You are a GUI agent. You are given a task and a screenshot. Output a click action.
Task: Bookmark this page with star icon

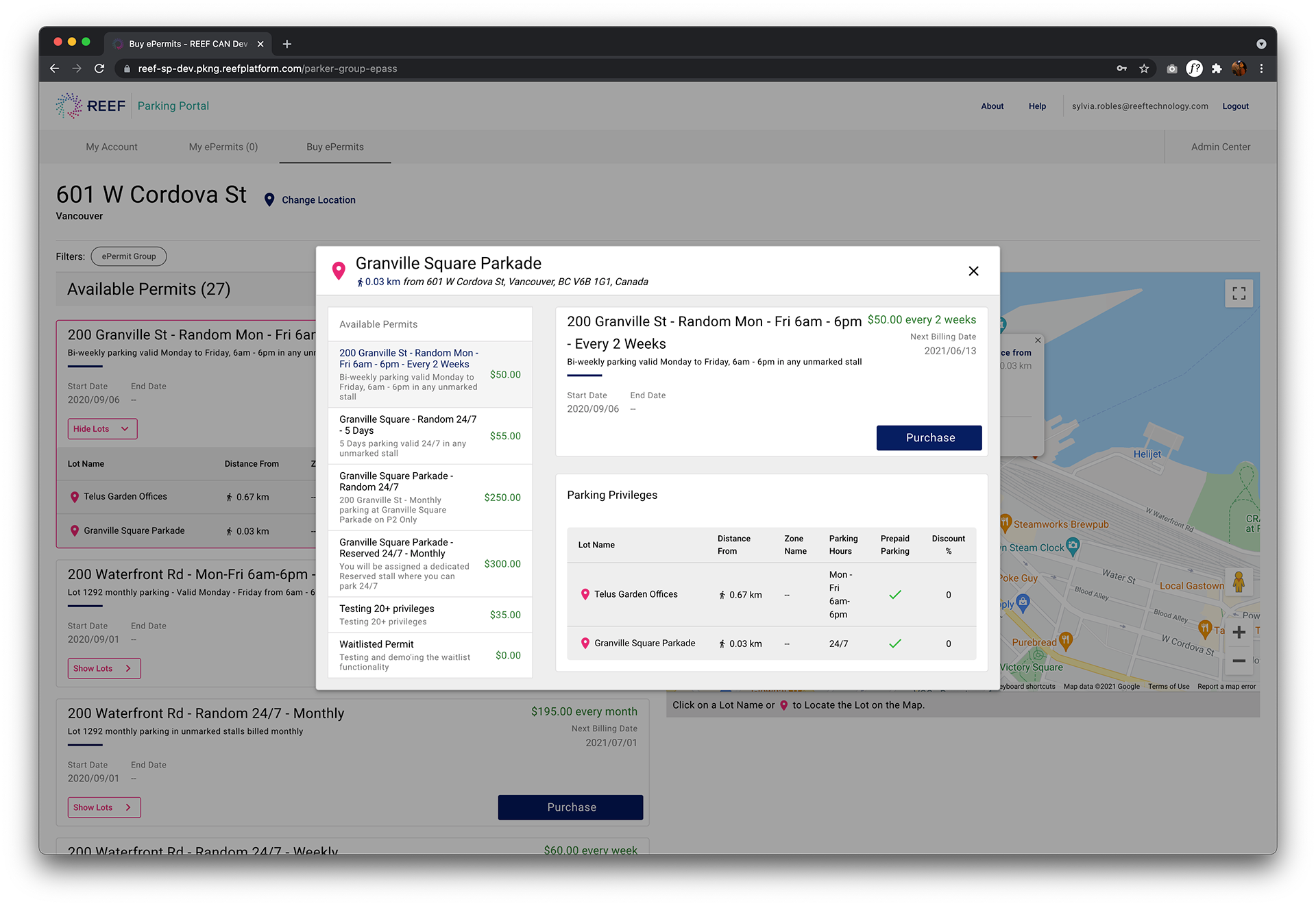pos(1144,69)
